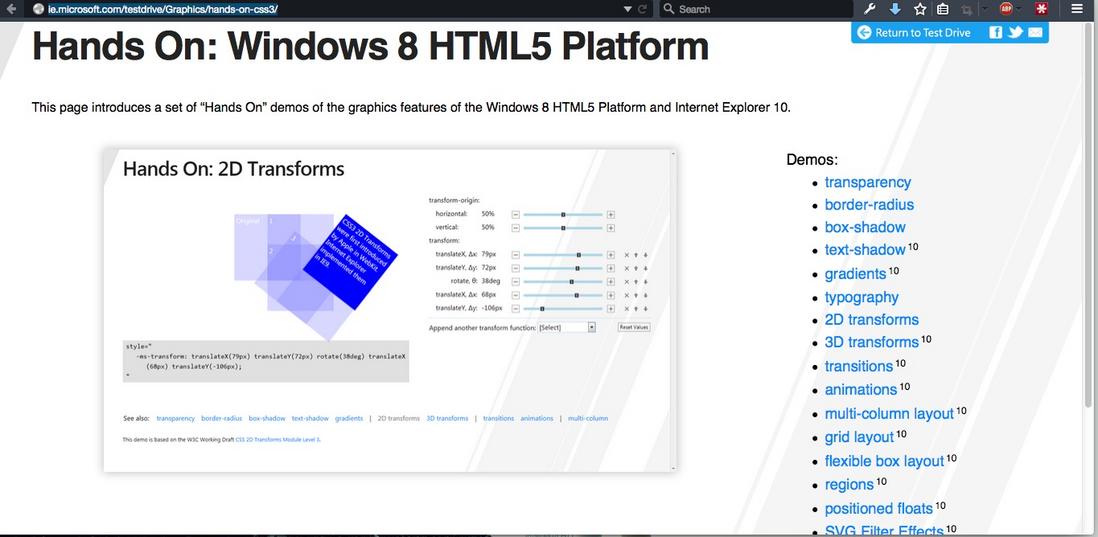
Task: Open the border-radius demo in Demos list
Action: (869, 204)
